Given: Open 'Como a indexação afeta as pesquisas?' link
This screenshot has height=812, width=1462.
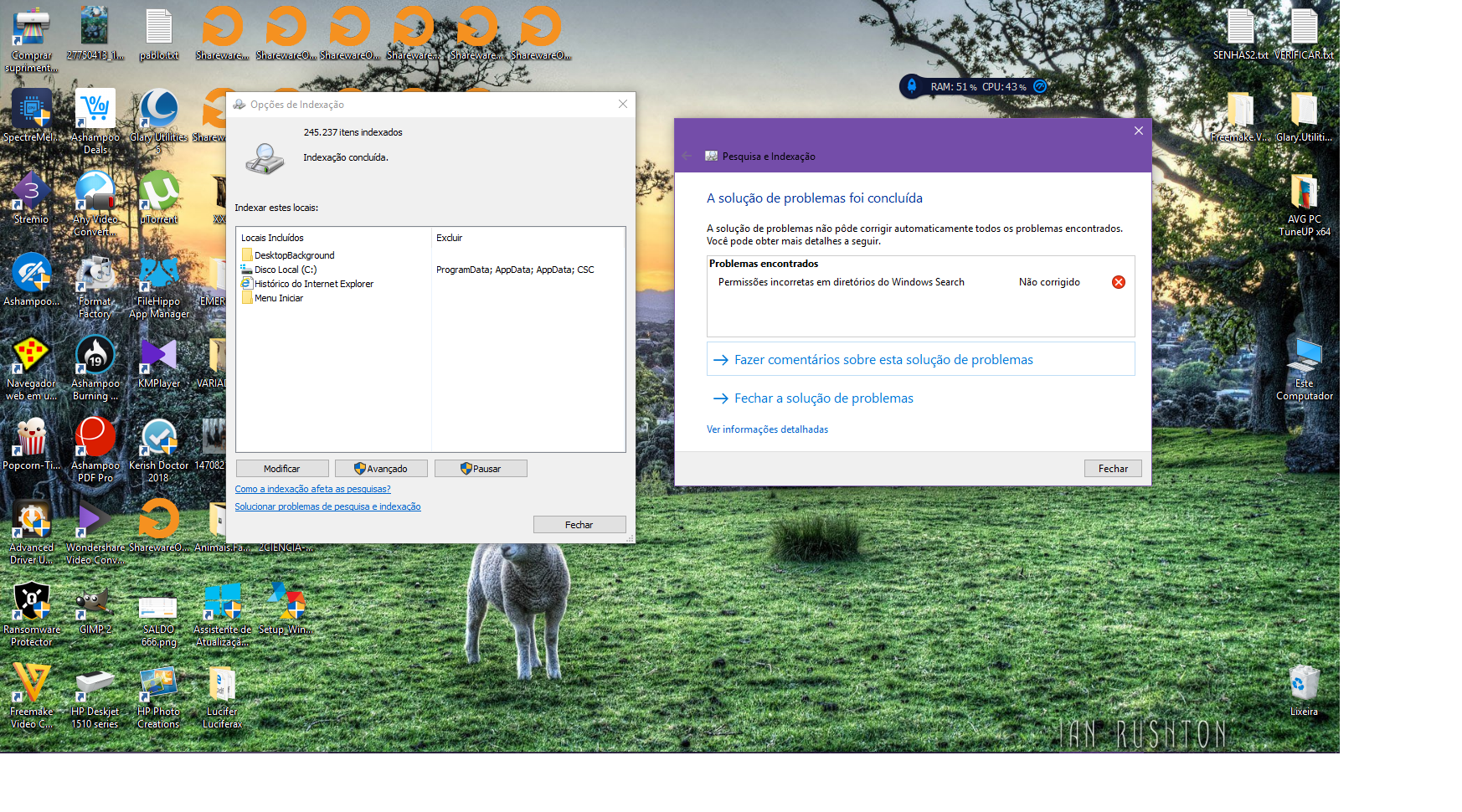Looking at the screenshot, I should [312, 489].
